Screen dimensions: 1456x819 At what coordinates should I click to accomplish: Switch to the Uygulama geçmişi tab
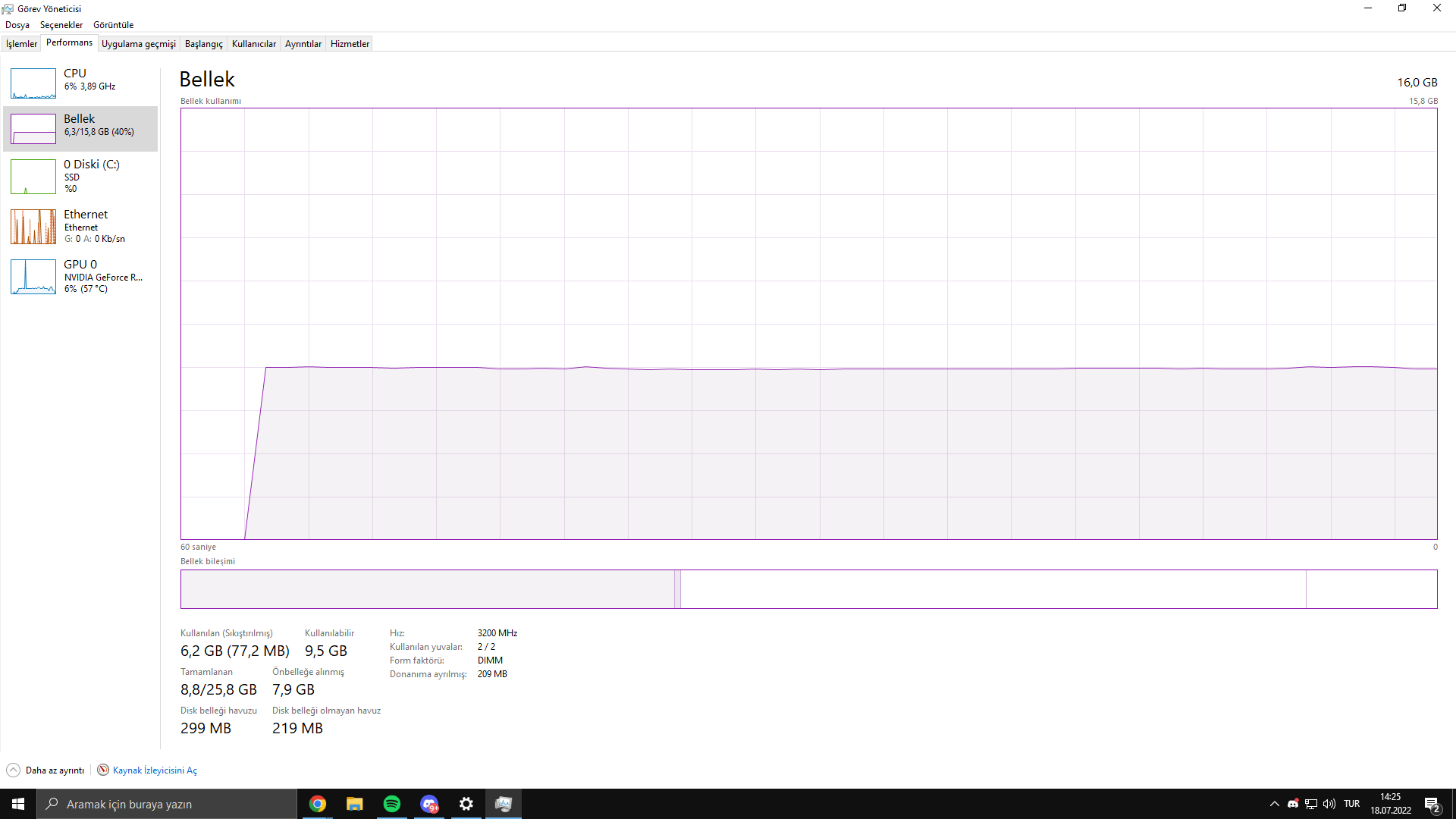pyautogui.click(x=138, y=44)
